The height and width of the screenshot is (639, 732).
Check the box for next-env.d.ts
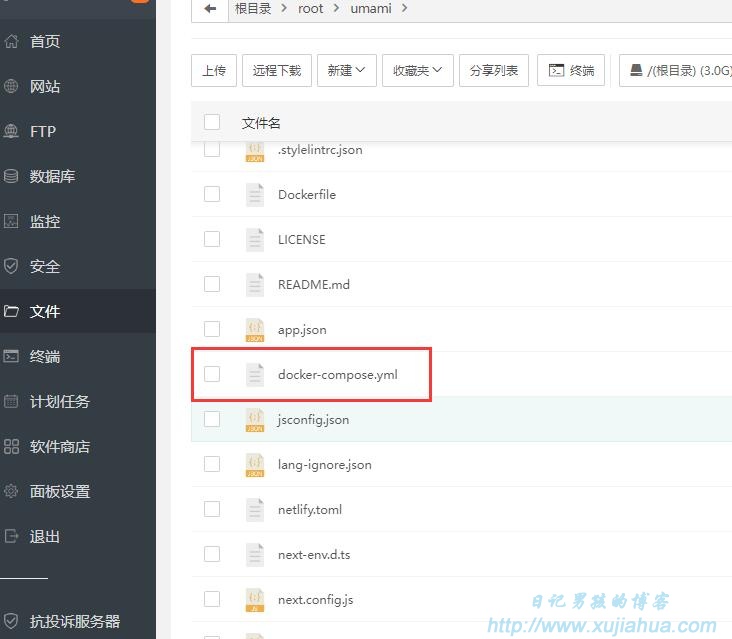pos(212,554)
